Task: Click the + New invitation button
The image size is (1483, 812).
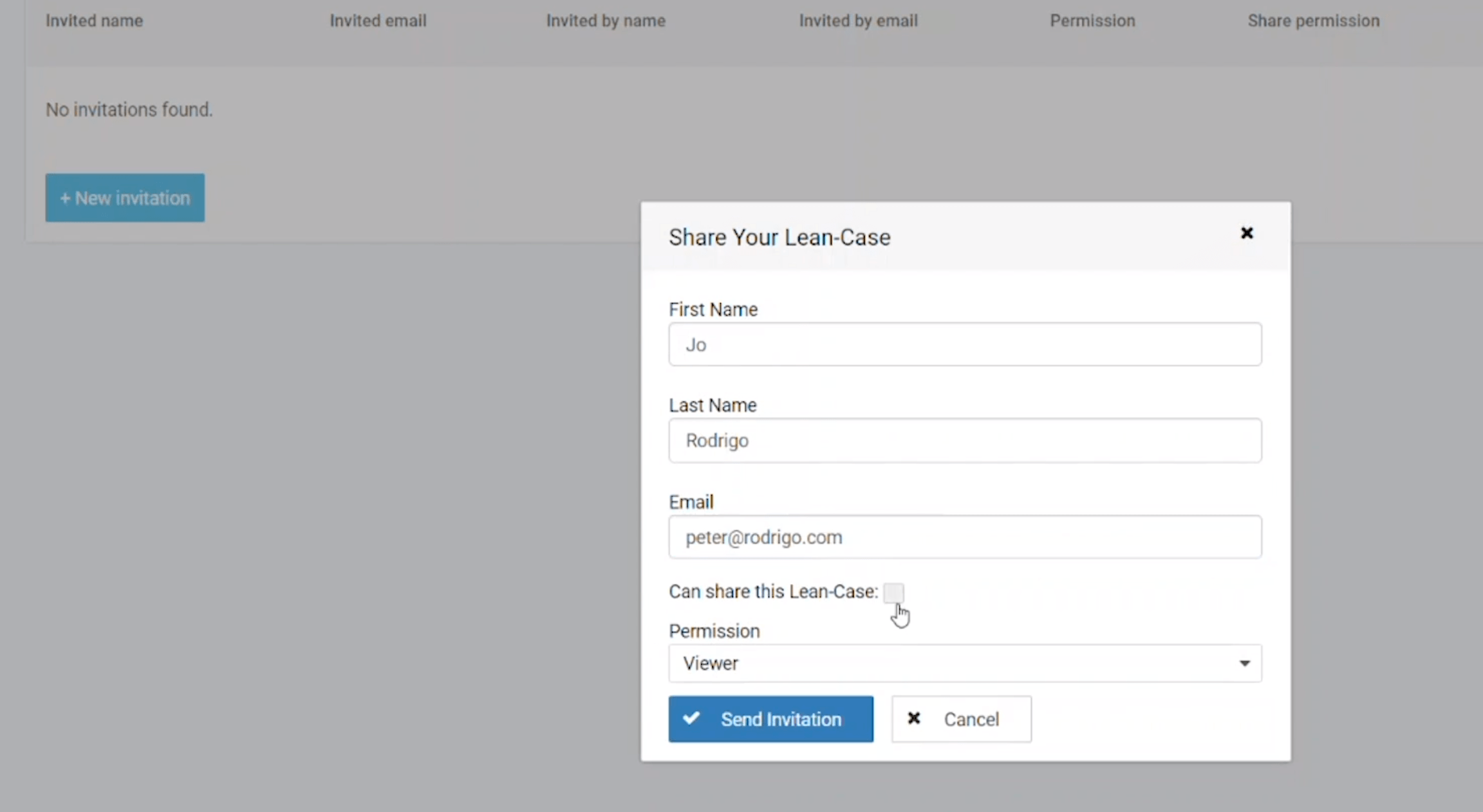Action: (125, 198)
